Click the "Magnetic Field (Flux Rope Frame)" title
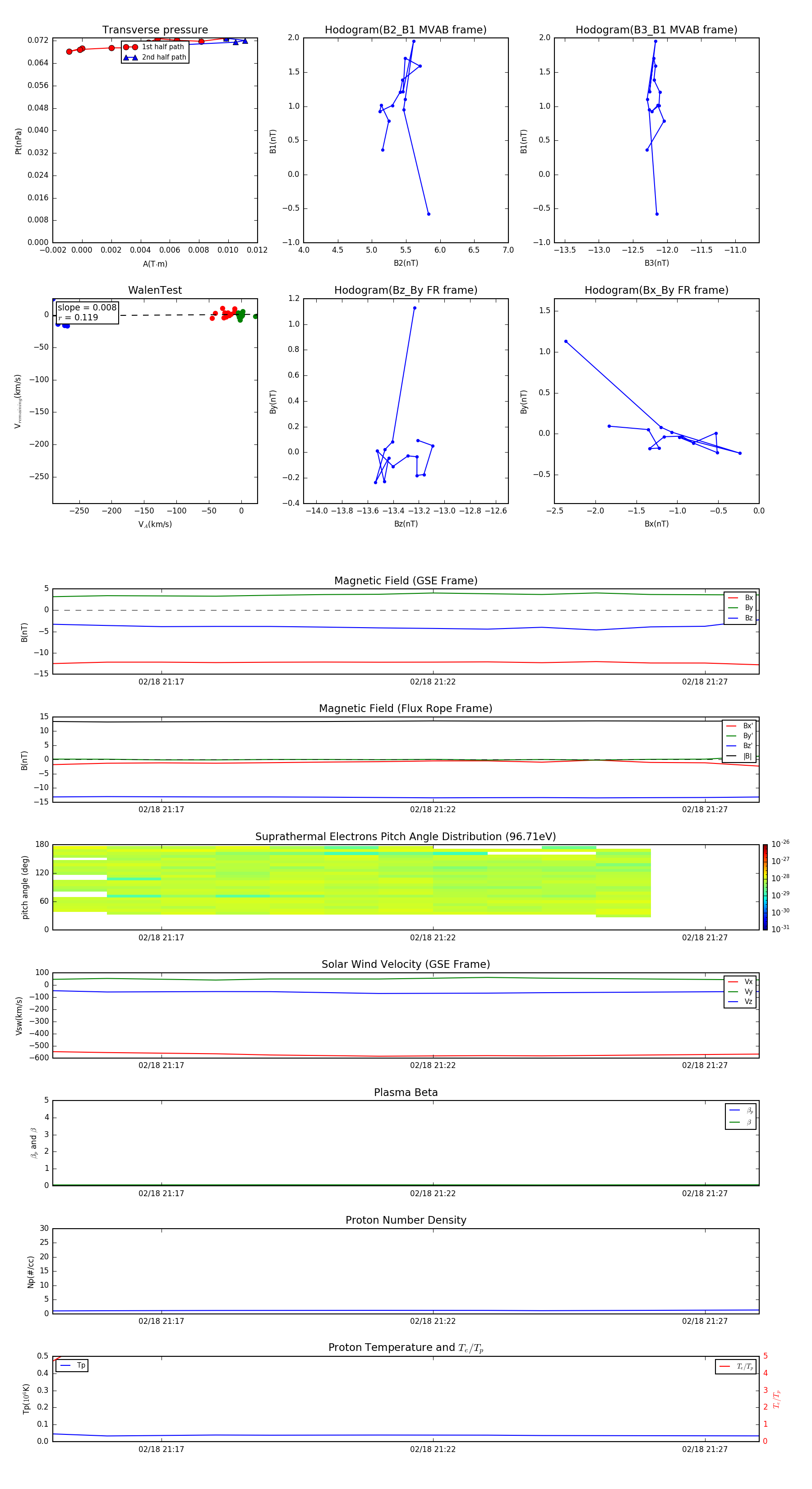 click(406, 709)
